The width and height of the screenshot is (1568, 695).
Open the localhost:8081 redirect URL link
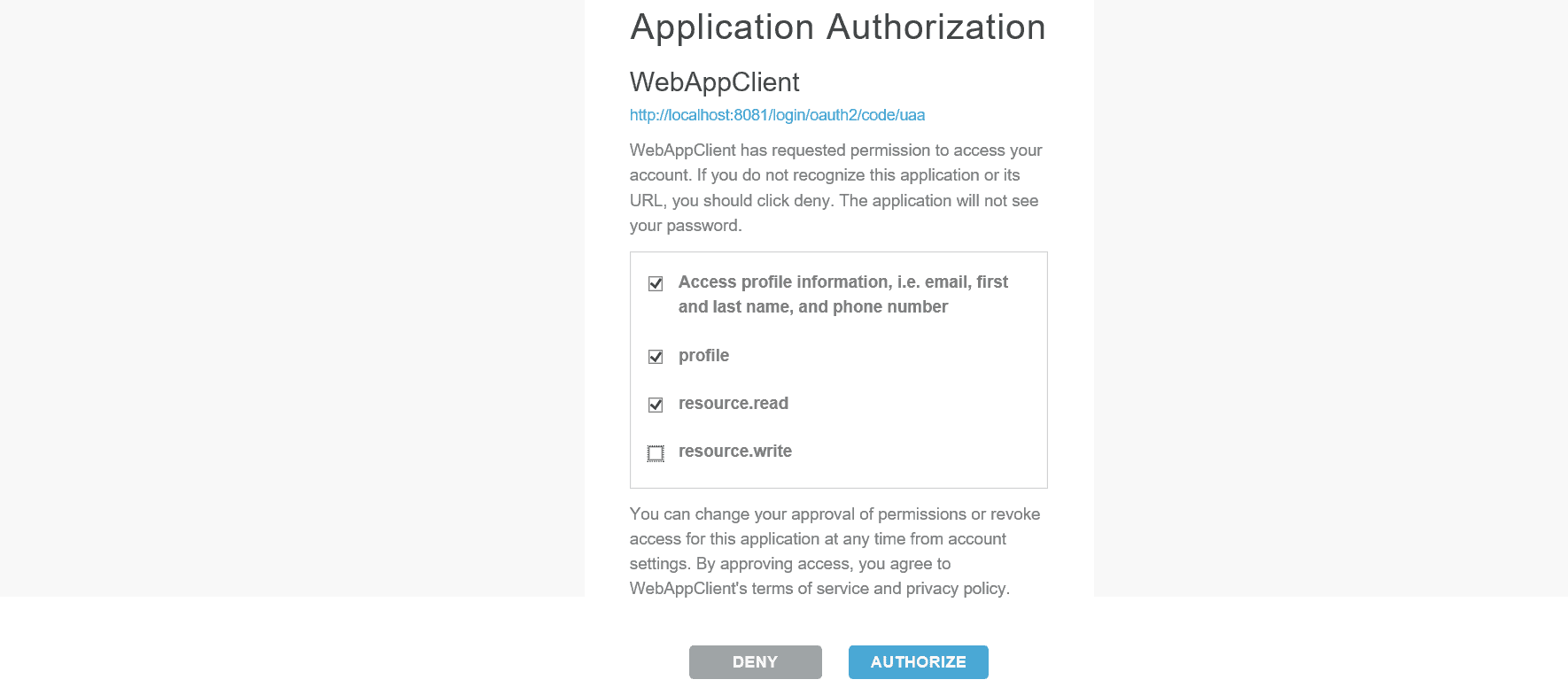777,115
